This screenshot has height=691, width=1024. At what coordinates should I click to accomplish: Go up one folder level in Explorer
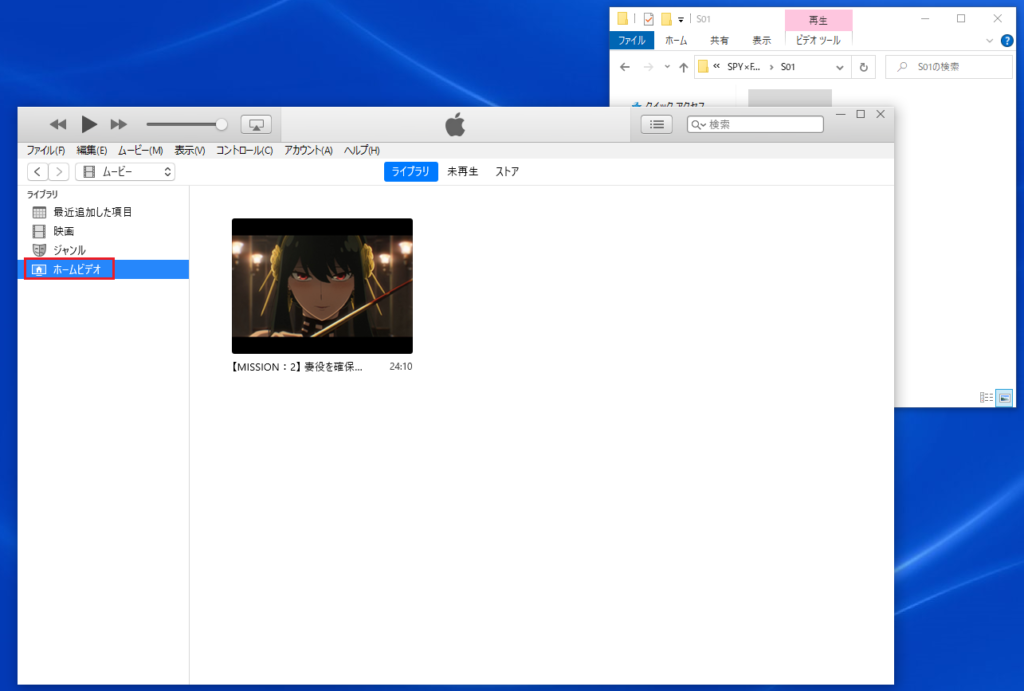point(683,67)
